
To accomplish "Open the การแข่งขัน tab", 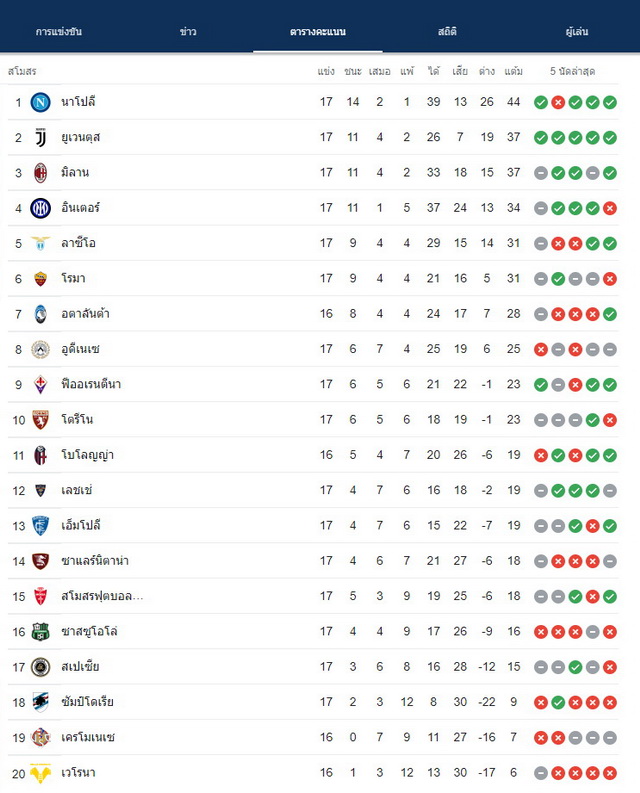I will coord(59,31).
